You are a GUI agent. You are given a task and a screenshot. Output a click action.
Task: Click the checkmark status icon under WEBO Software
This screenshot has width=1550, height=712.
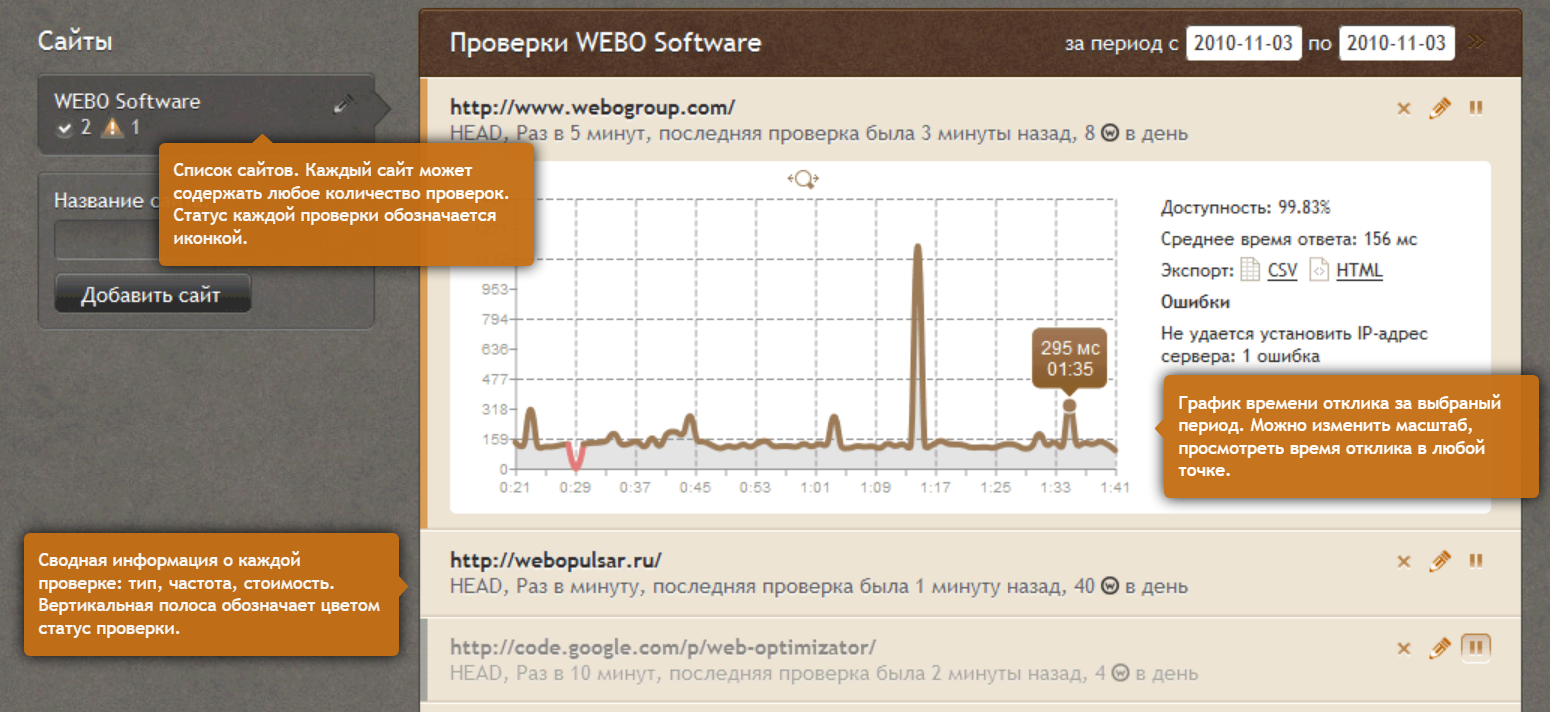click(x=65, y=129)
